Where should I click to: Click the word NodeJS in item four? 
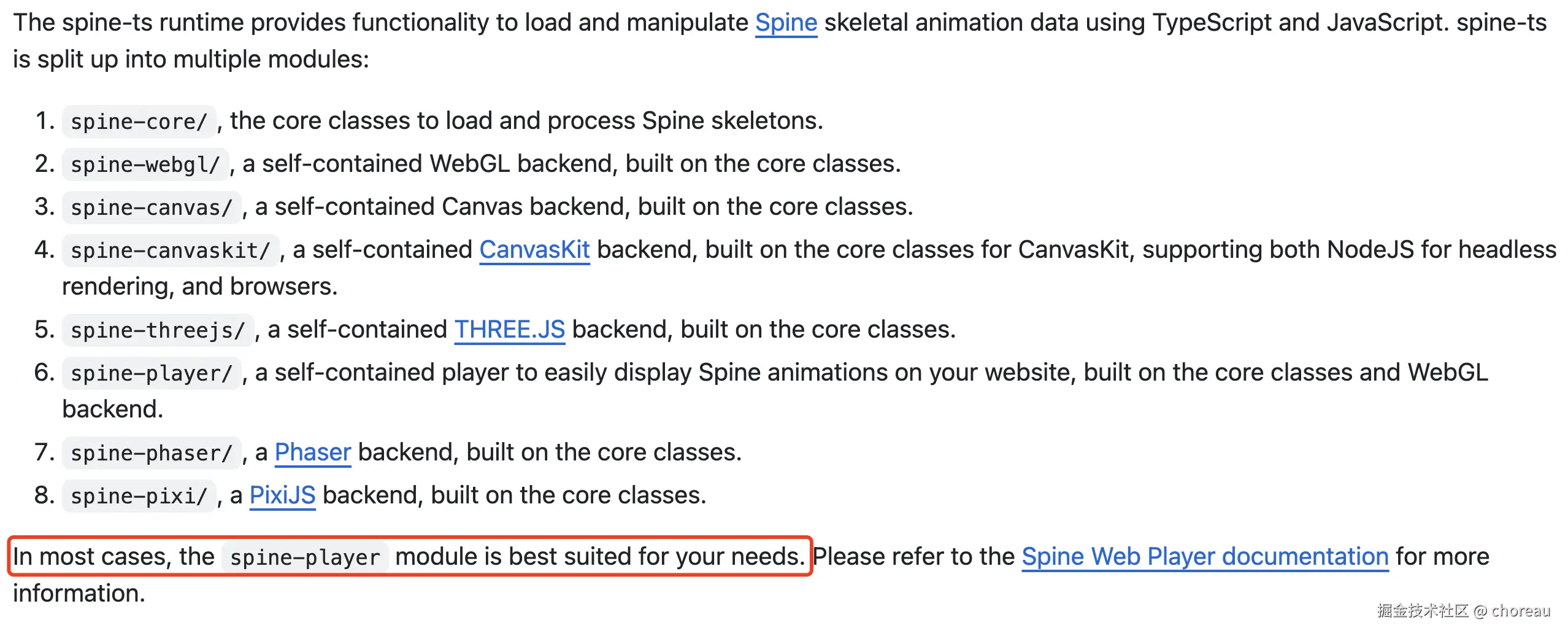(1370, 250)
